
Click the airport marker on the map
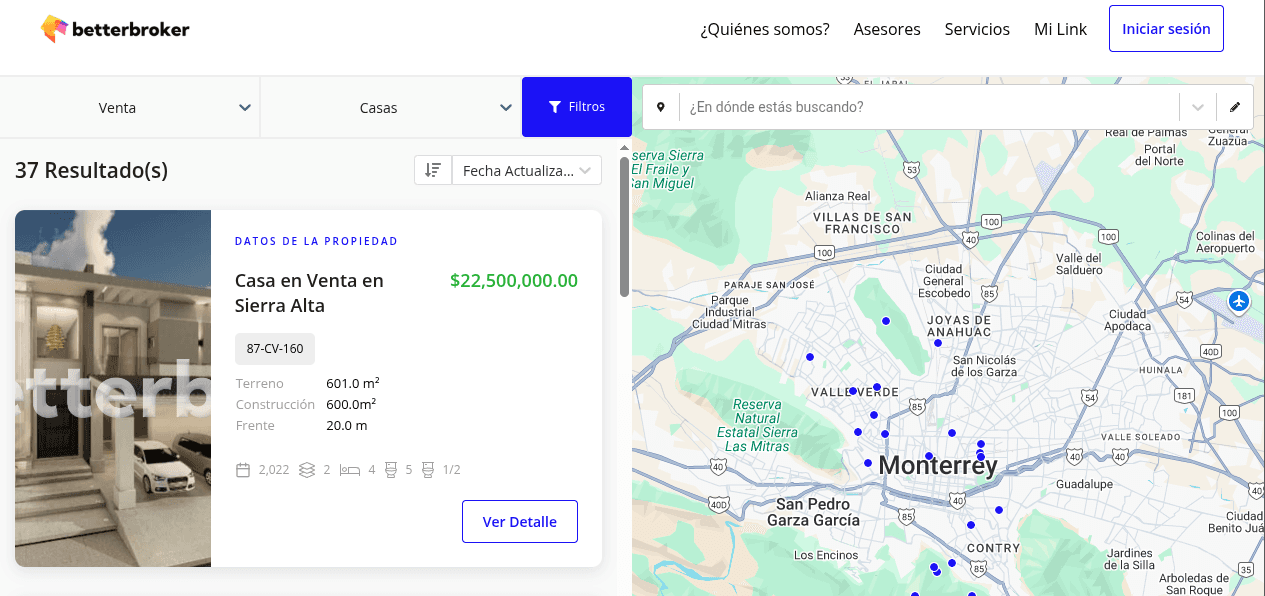tap(1239, 301)
